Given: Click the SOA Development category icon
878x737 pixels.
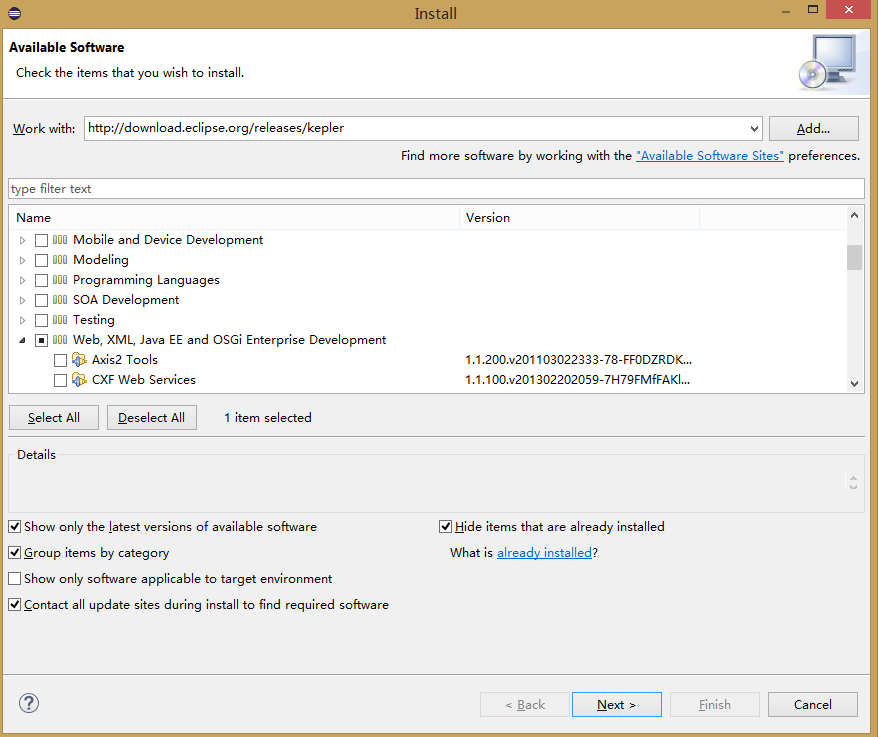Looking at the screenshot, I should pos(60,300).
